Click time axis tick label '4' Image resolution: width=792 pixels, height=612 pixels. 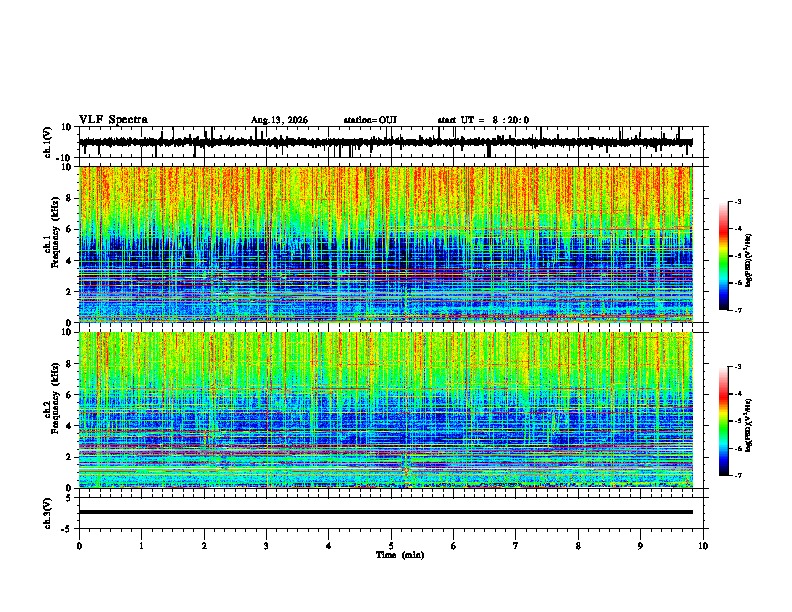(329, 546)
